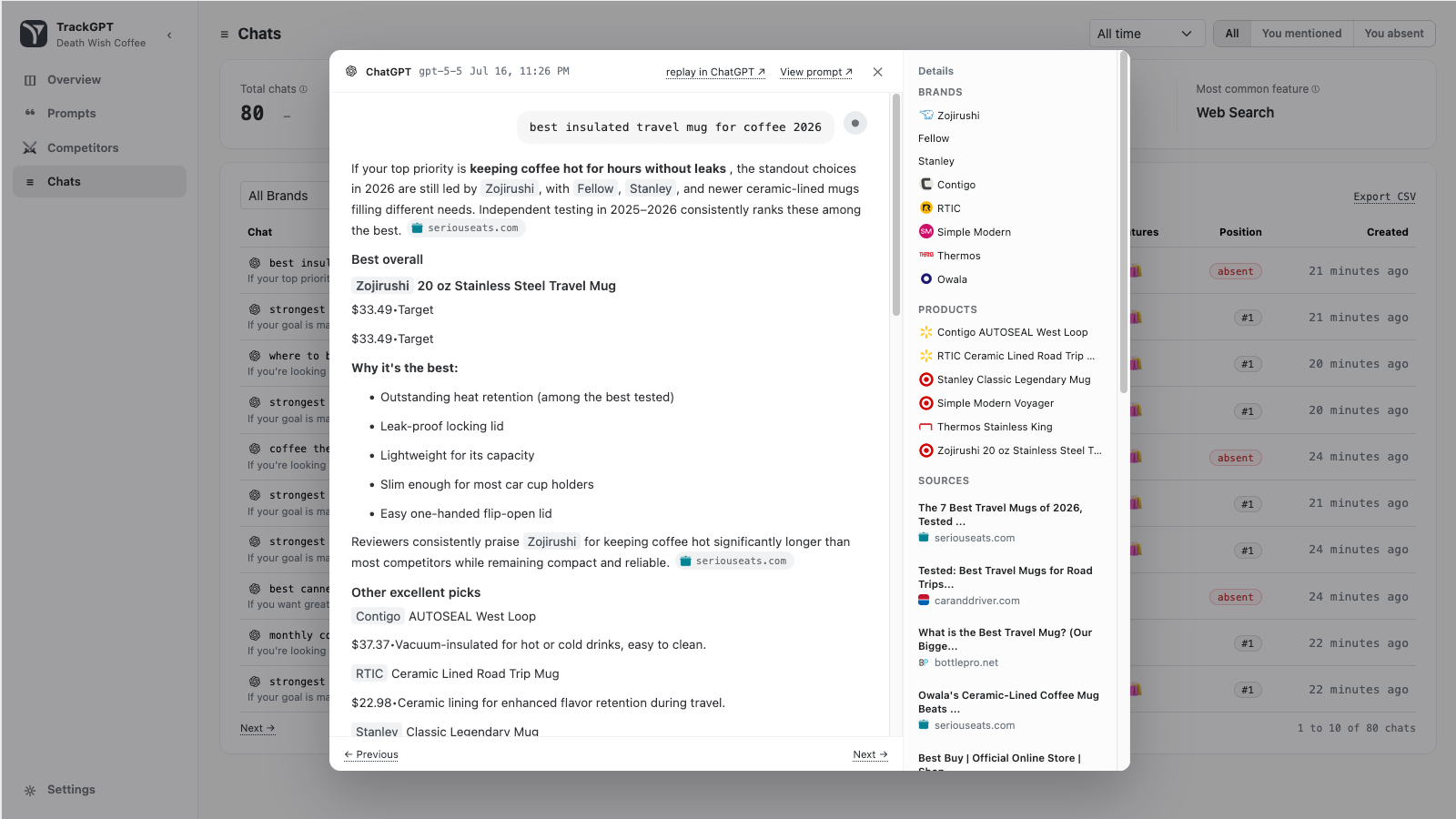
Task: Click the info icon next to Total chats
Action: [304, 89]
